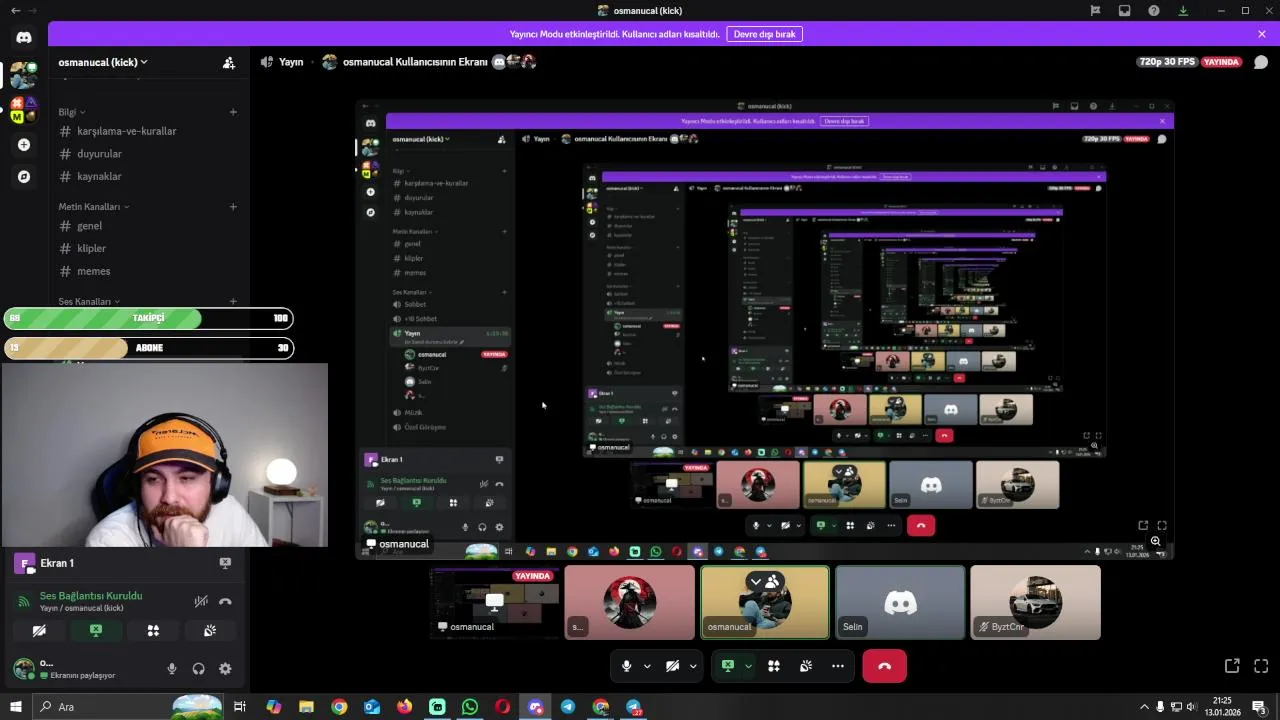Open the osmanucal (kick) server dropdown

[103, 62]
